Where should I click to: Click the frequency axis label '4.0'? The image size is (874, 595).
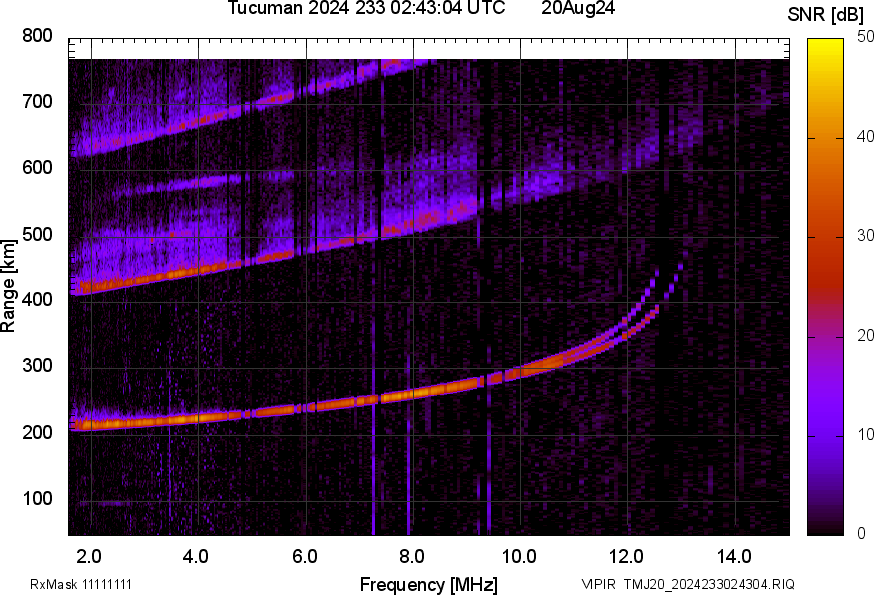coord(196,557)
